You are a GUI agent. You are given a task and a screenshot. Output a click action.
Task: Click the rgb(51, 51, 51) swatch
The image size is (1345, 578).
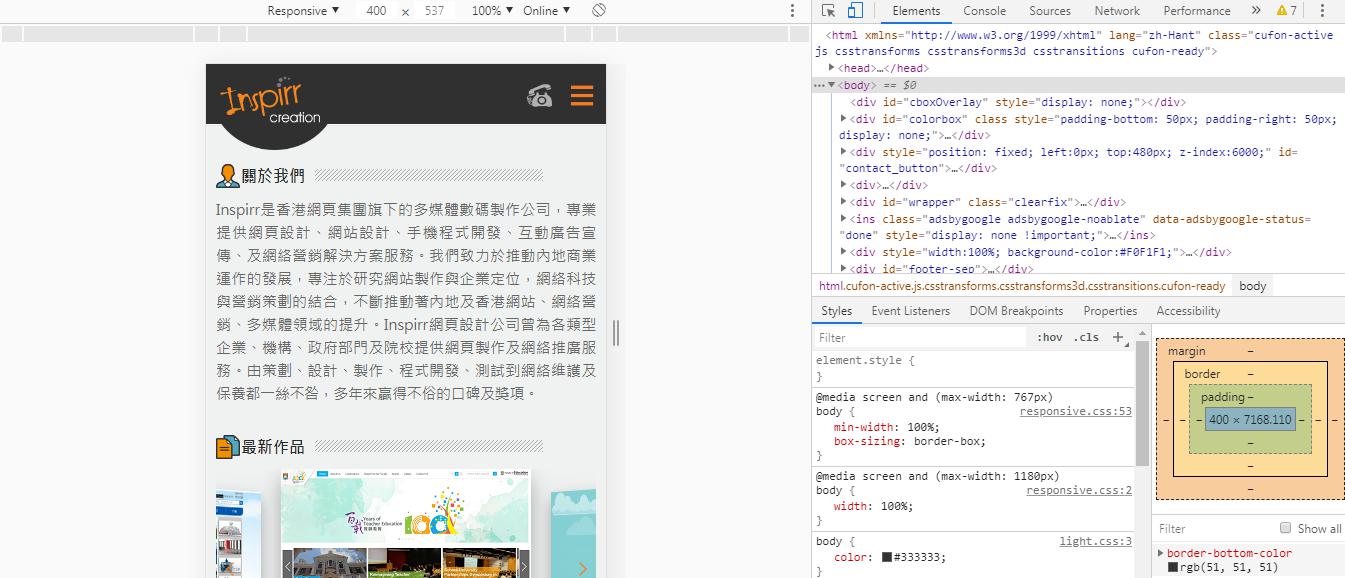click(x=1173, y=567)
